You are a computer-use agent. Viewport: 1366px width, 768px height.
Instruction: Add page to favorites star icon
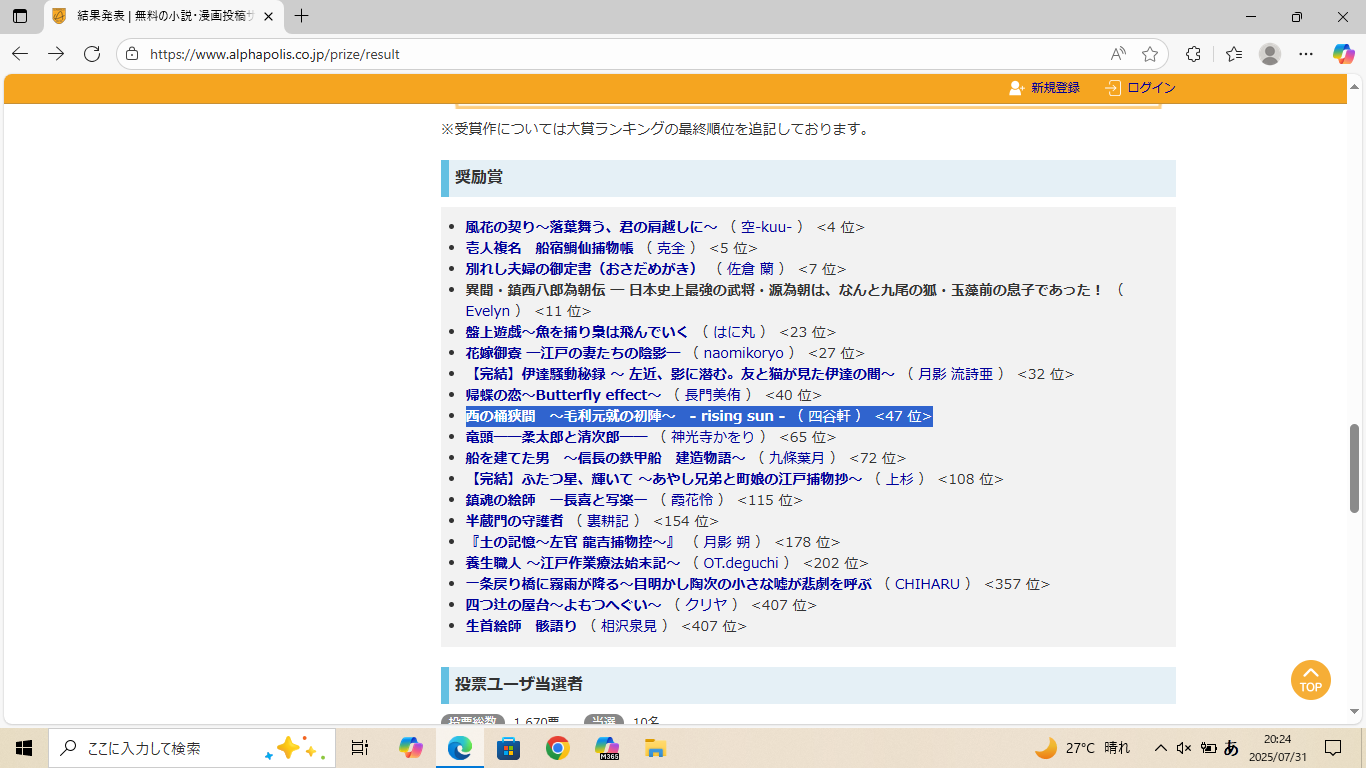point(1150,54)
